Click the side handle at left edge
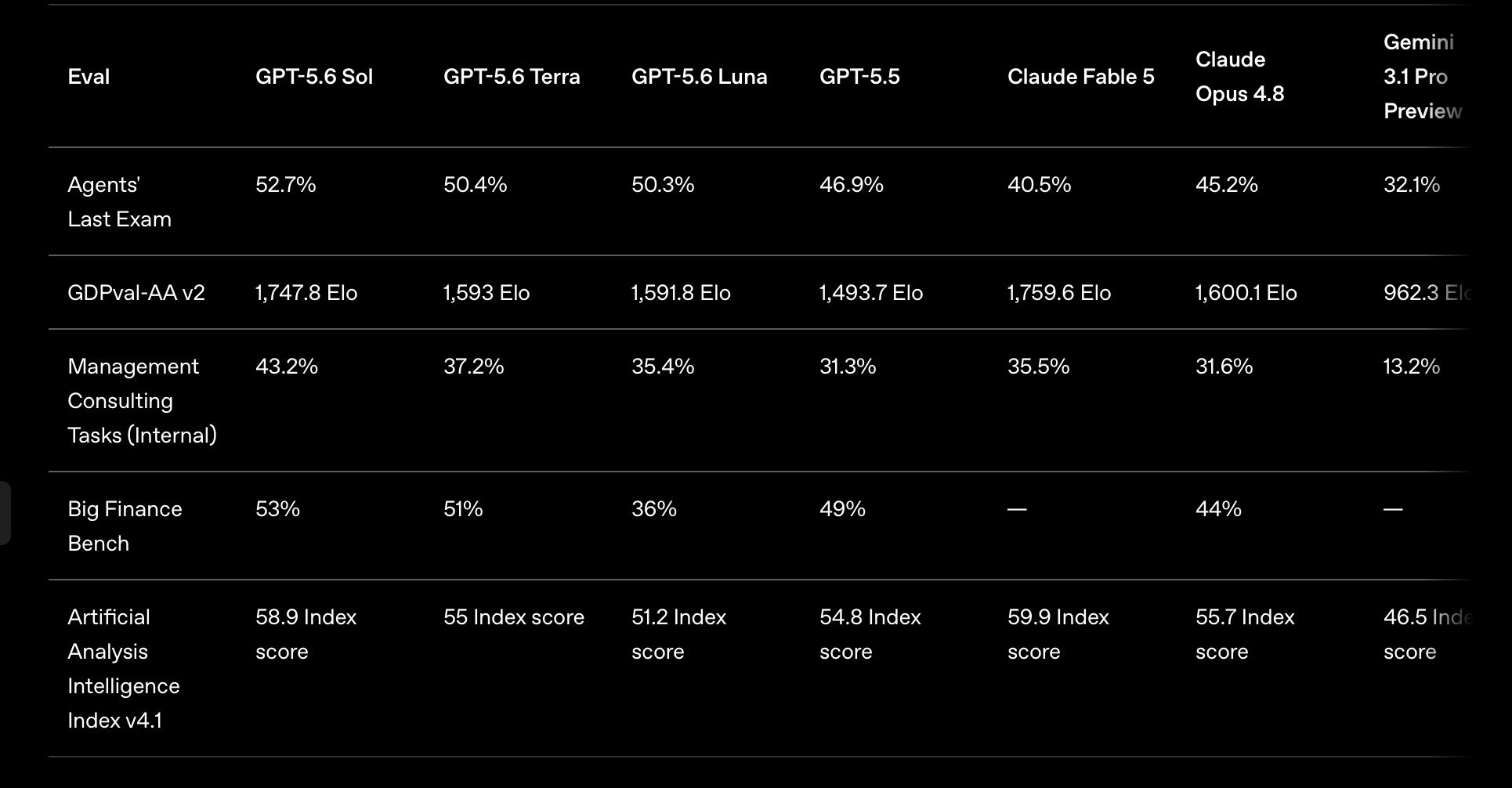1512x788 pixels. [x=5, y=513]
